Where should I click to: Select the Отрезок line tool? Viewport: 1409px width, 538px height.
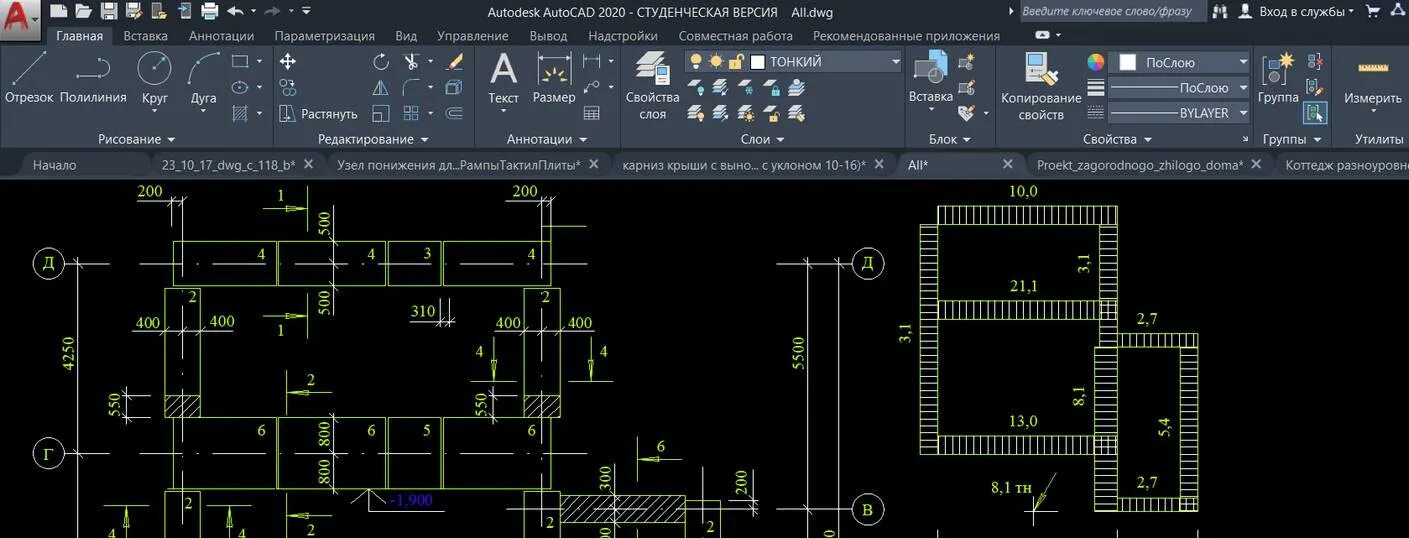pyautogui.click(x=29, y=78)
